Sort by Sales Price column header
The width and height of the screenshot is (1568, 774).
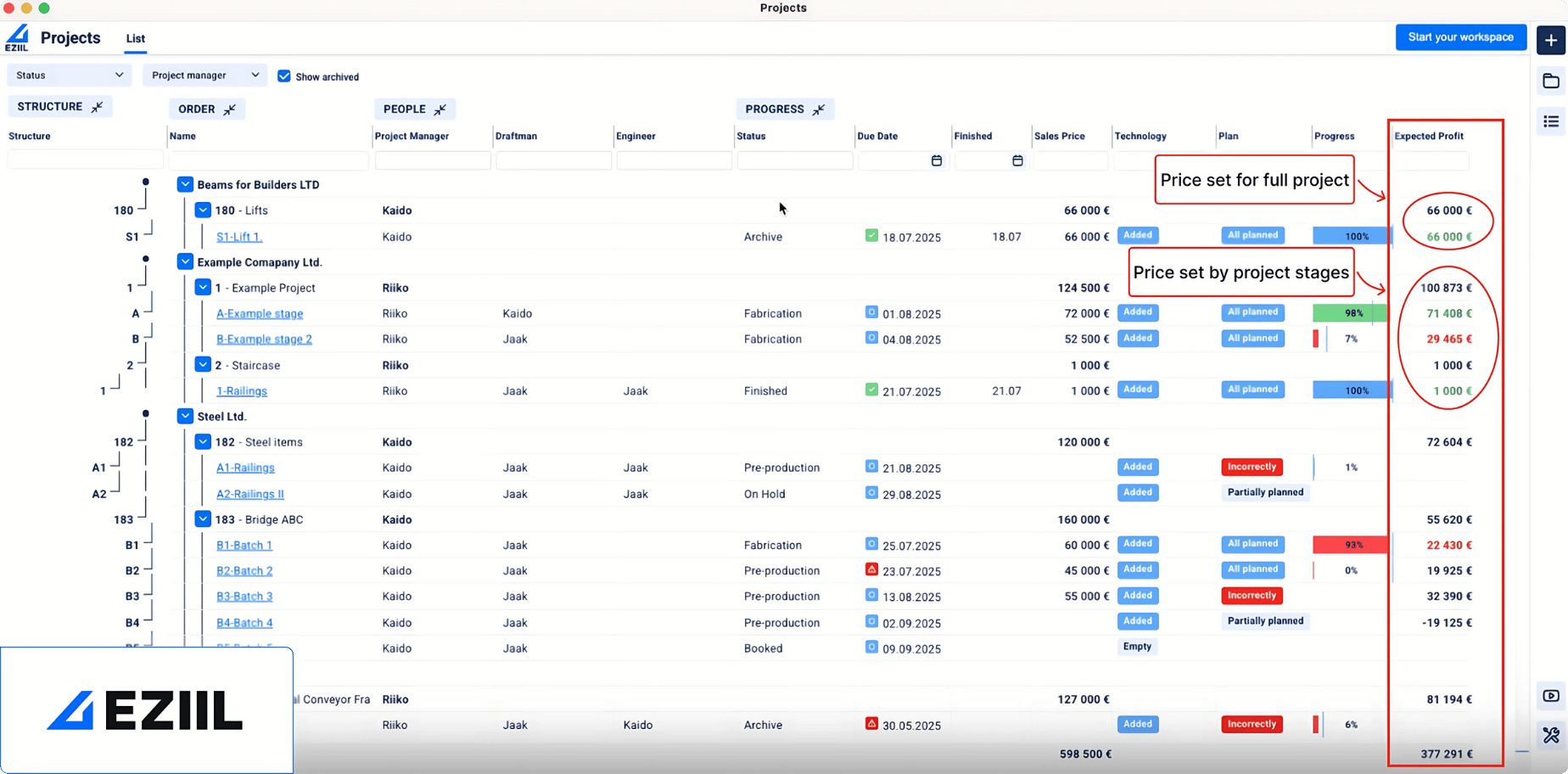[1060, 136]
